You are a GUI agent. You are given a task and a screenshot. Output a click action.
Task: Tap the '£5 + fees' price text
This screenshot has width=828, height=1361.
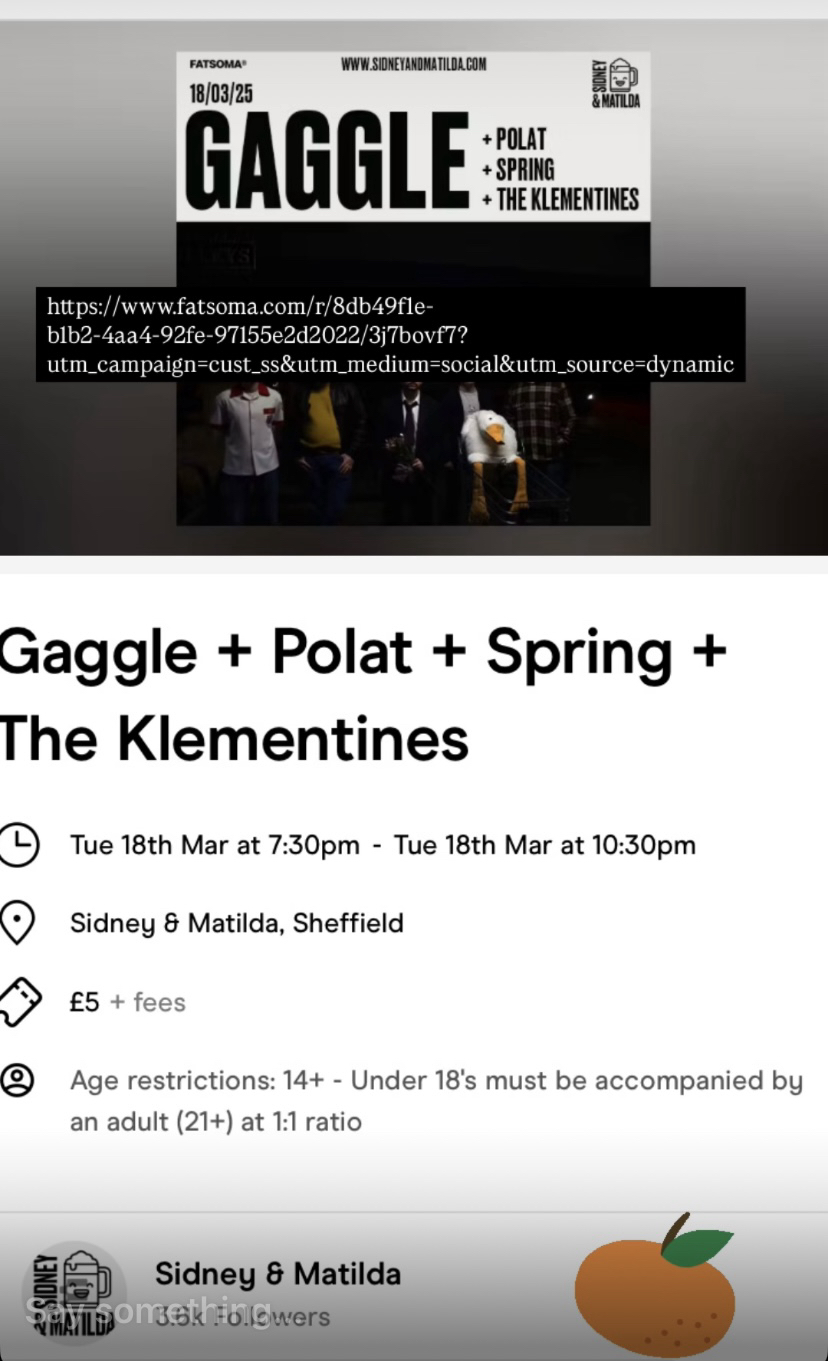pyautogui.click(x=128, y=1001)
